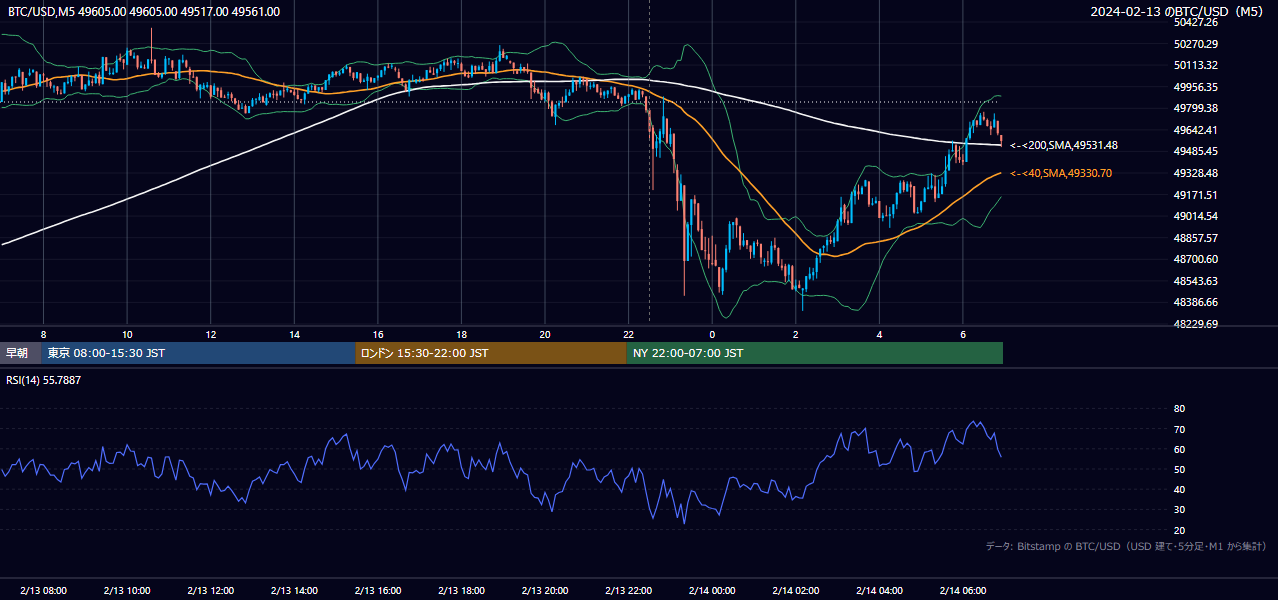
Task: Click the 2/13 16:00 date axis label
Action: [x=378, y=590]
